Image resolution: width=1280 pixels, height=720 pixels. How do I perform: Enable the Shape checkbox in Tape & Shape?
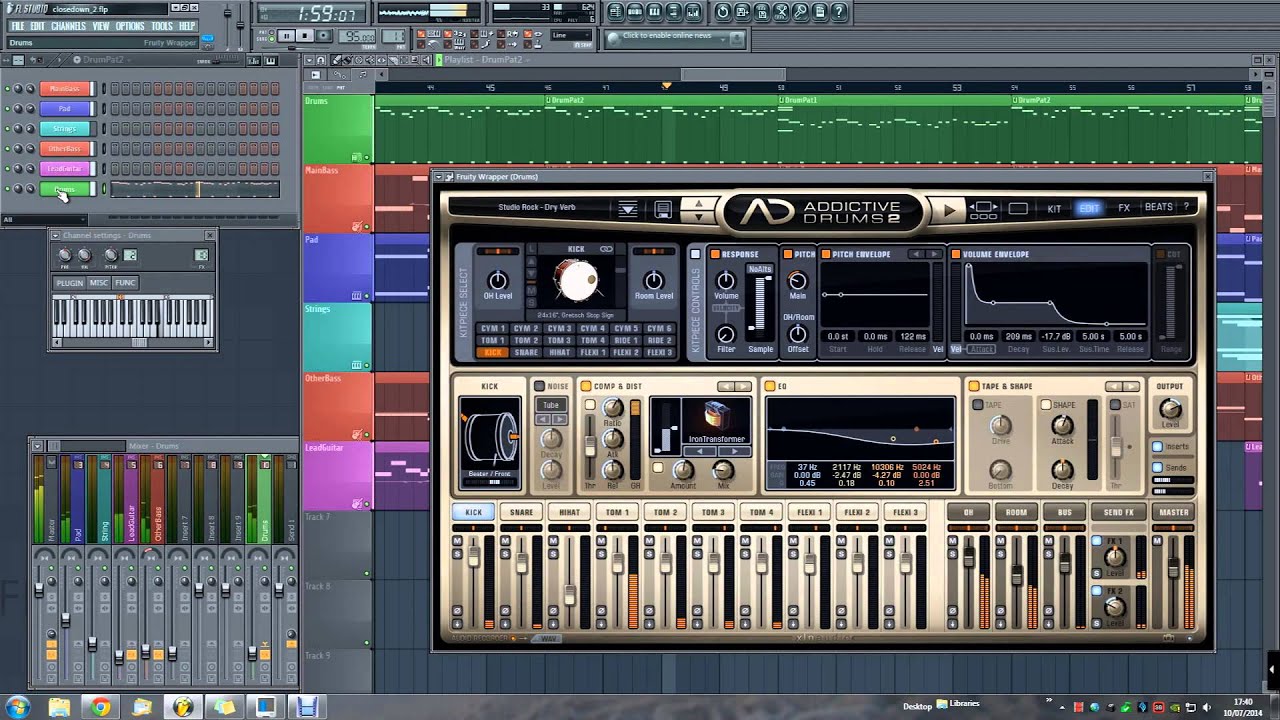pyautogui.click(x=1046, y=405)
